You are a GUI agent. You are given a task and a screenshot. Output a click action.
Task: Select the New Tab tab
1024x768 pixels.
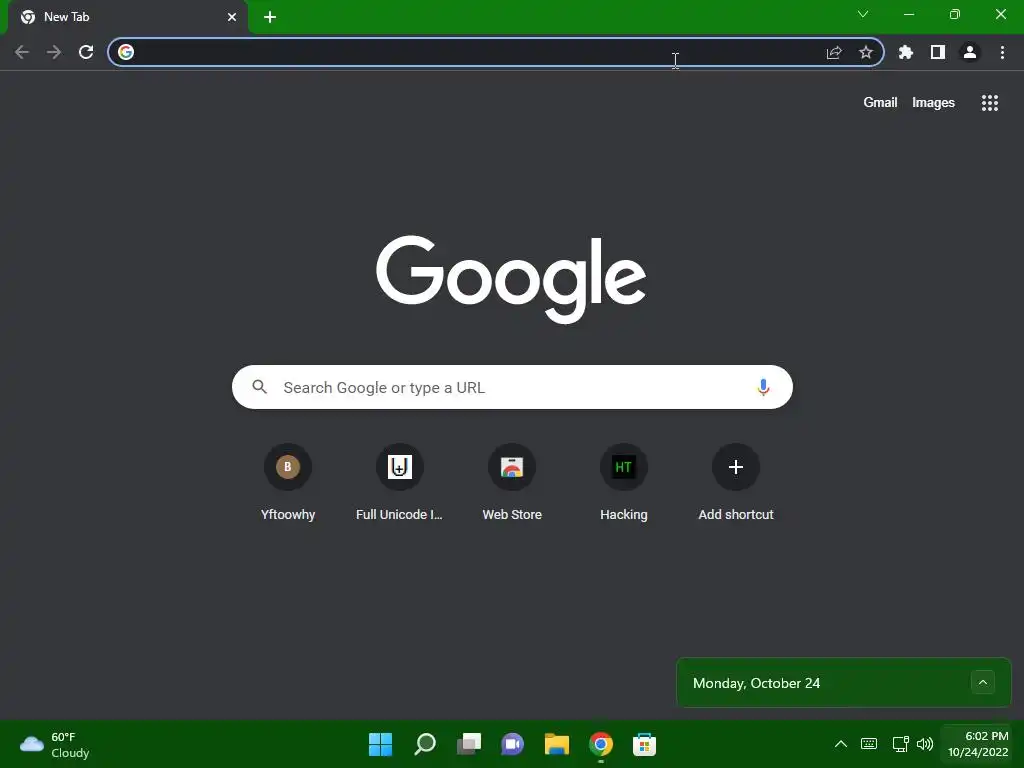point(128,17)
